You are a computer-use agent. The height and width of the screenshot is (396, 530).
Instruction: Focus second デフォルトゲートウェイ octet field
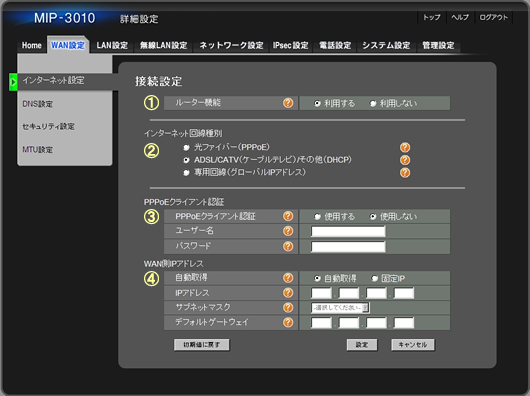(349, 323)
